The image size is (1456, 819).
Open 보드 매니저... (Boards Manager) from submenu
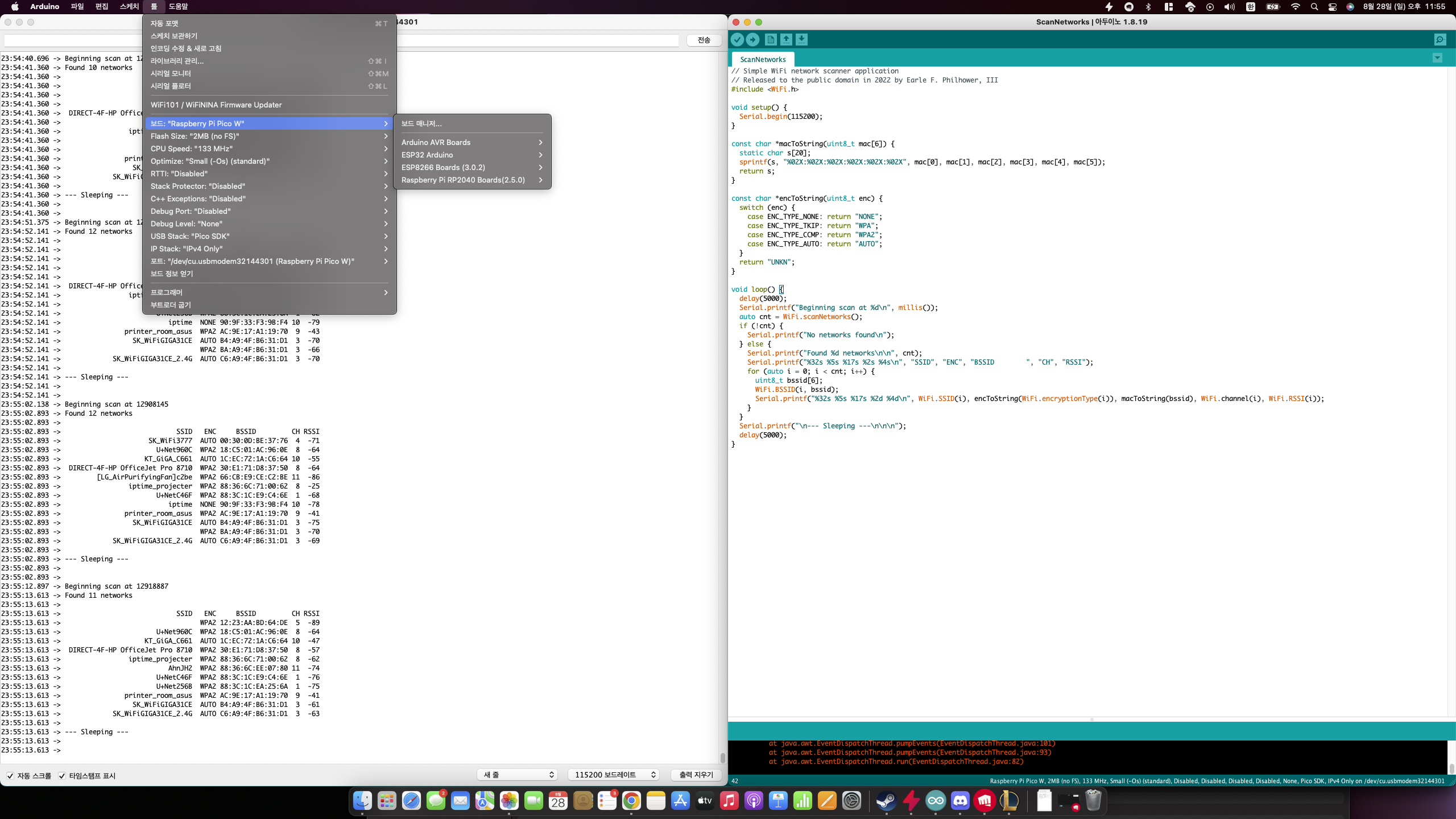click(x=472, y=123)
